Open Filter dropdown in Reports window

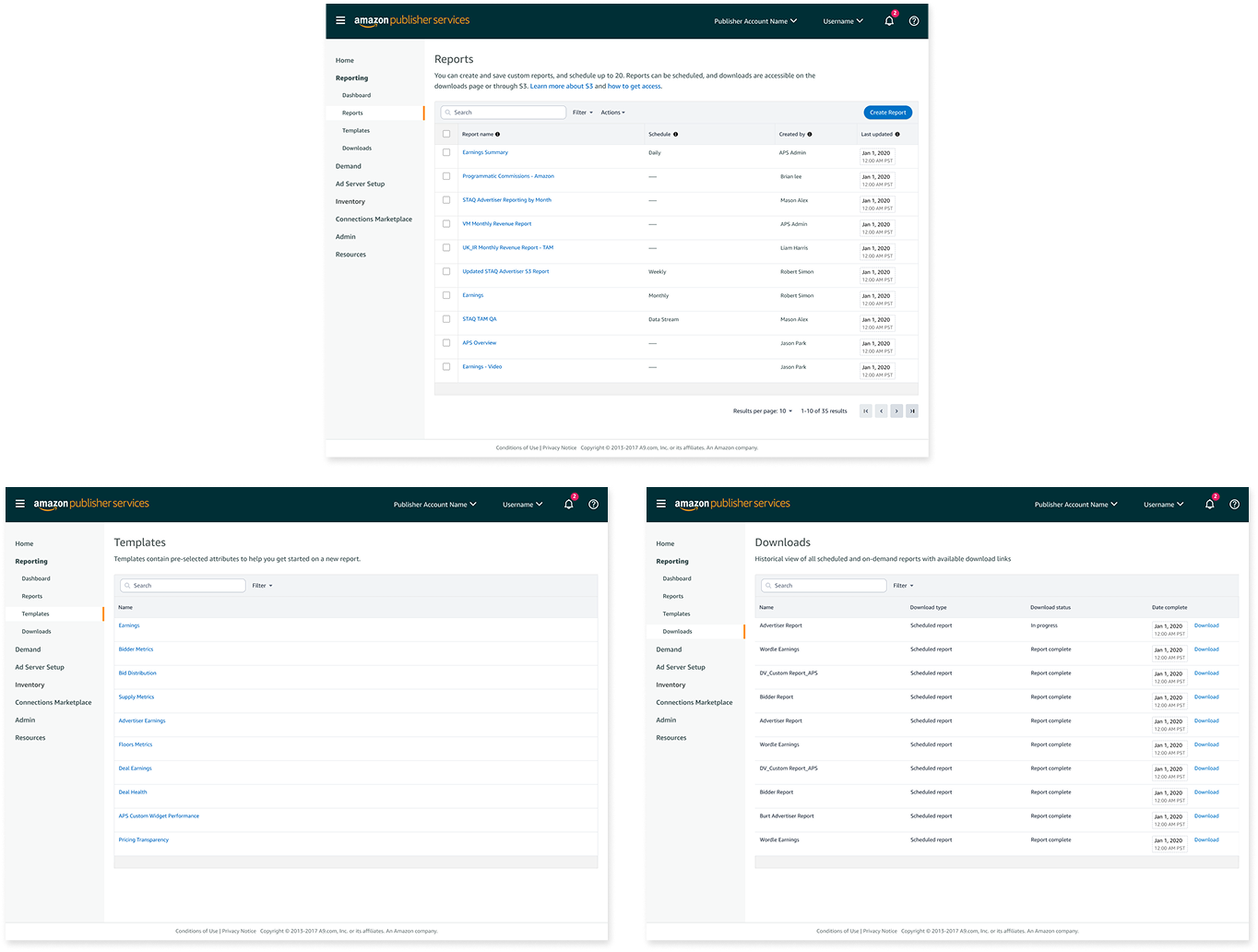[583, 113]
